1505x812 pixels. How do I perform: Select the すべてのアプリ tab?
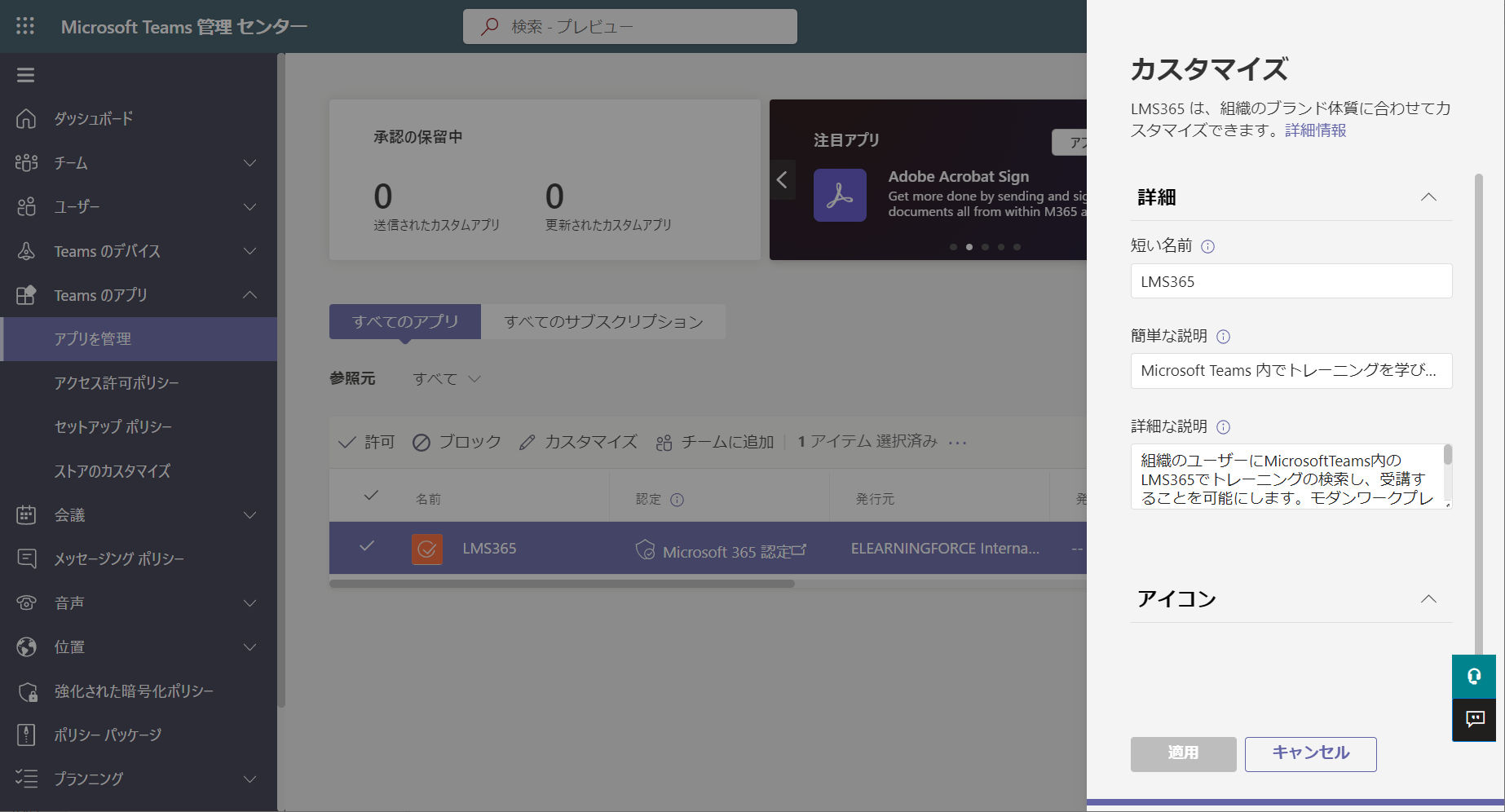[405, 321]
